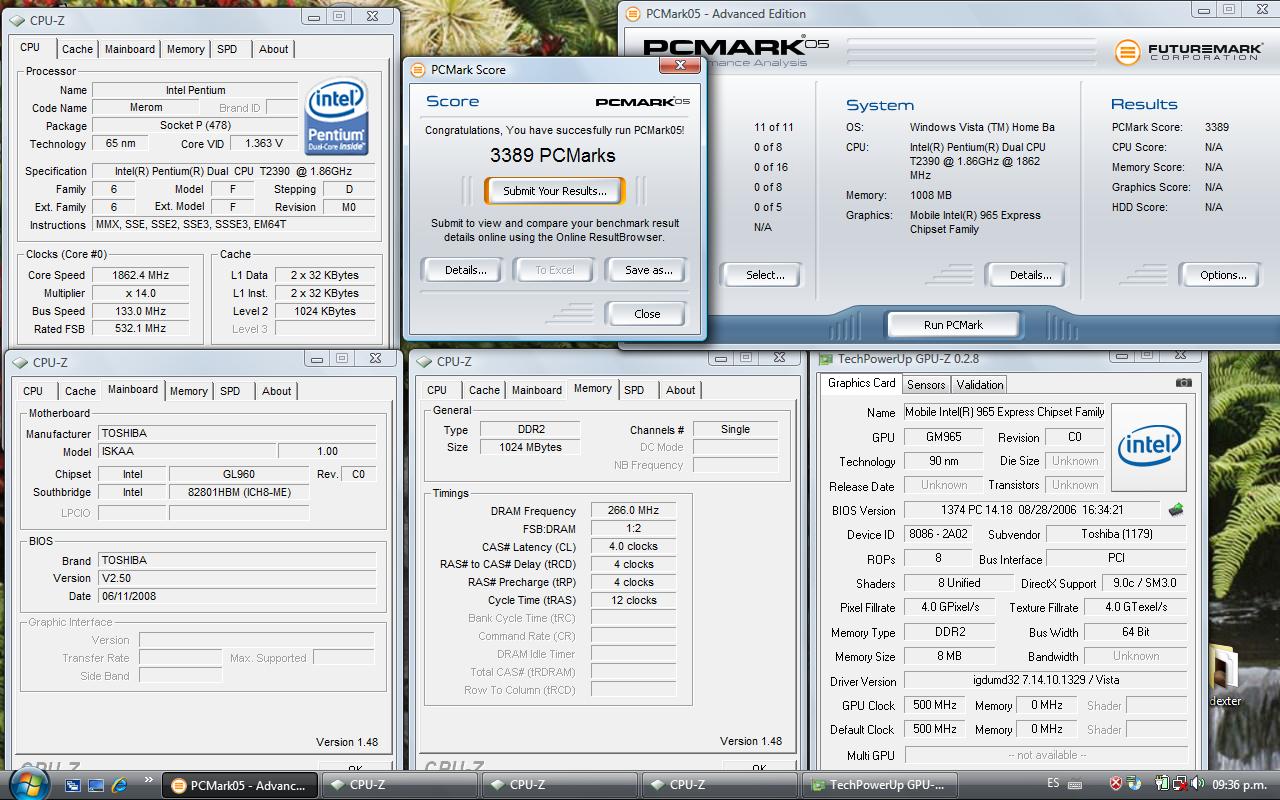
Task: Click Save as button in Score dialog
Action: [648, 270]
